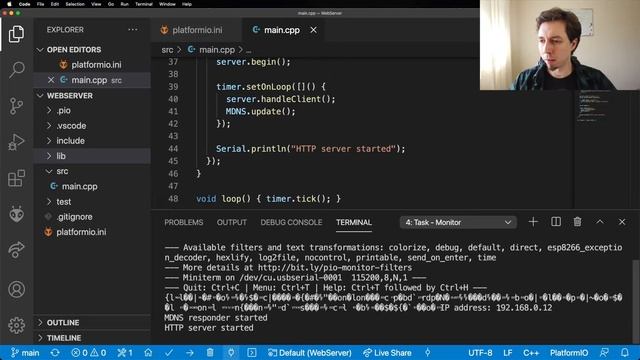Expand the TIMELINE section

(92, 338)
